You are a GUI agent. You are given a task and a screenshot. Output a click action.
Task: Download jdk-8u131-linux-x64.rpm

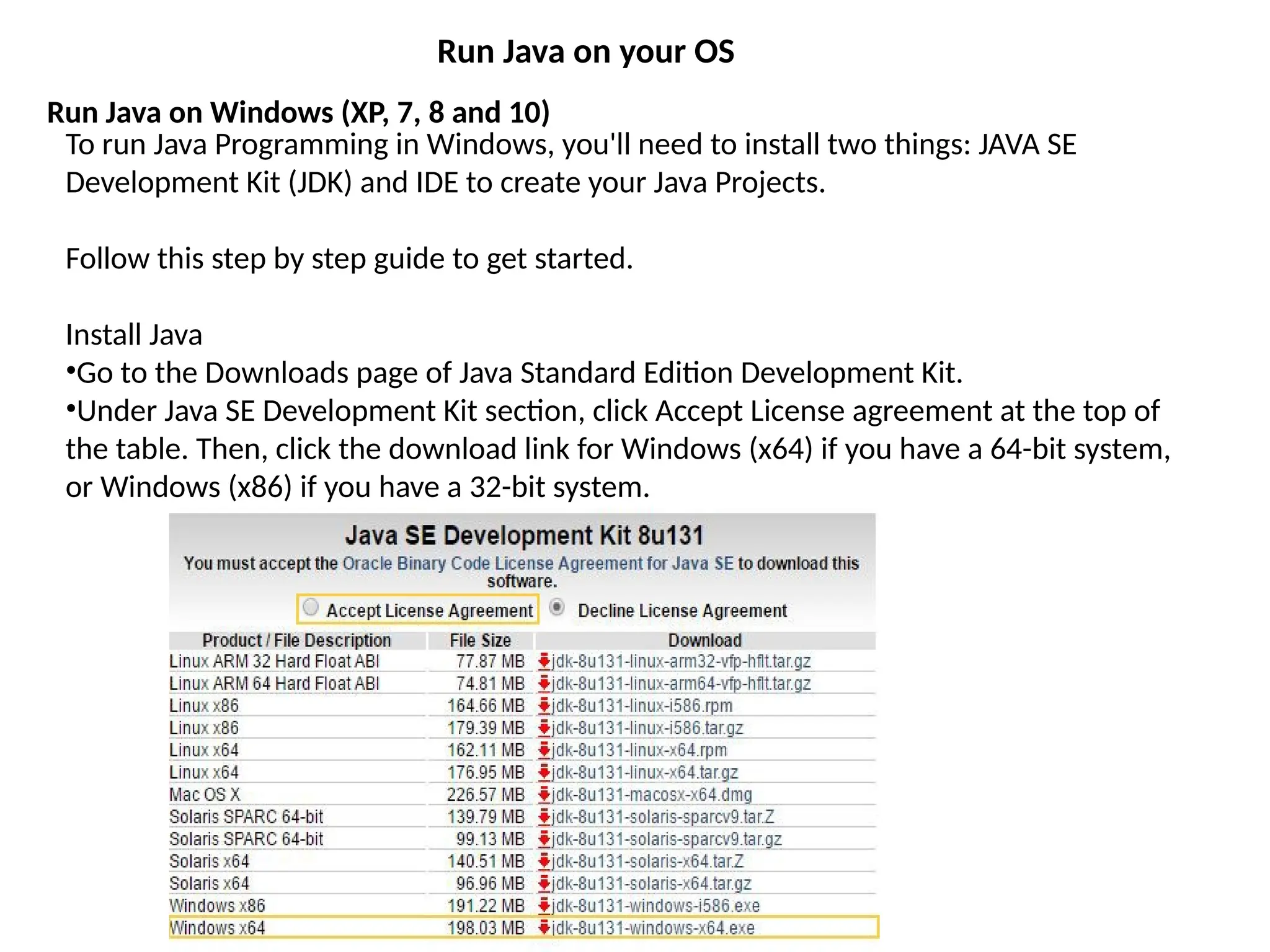[639, 750]
